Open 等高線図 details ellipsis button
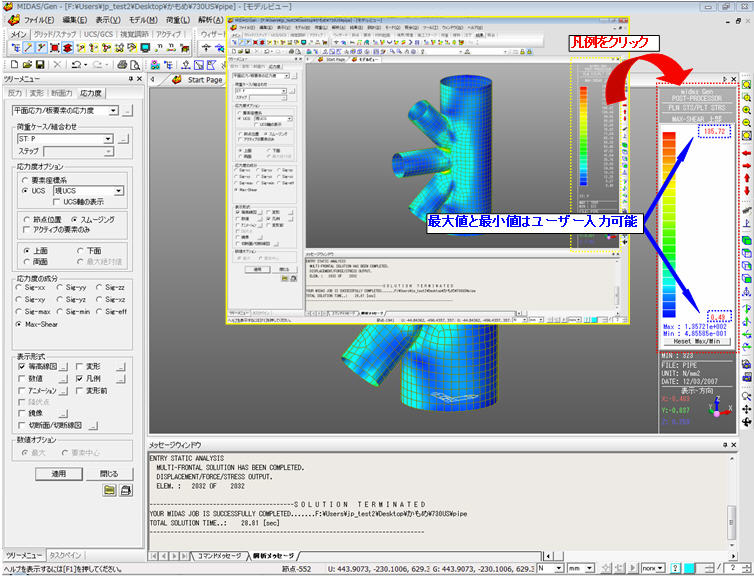This screenshot has height=578, width=754. (x=63, y=367)
